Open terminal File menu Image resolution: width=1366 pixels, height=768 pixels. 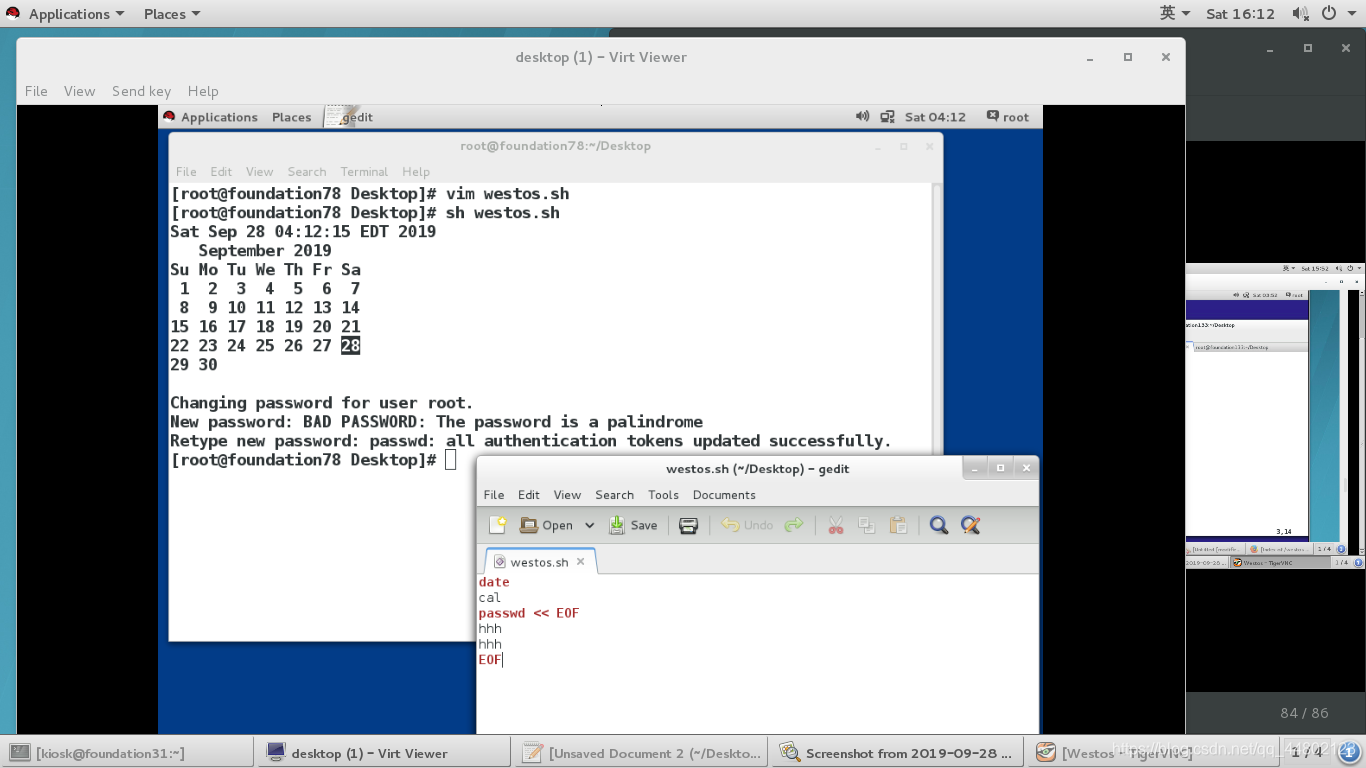click(186, 172)
